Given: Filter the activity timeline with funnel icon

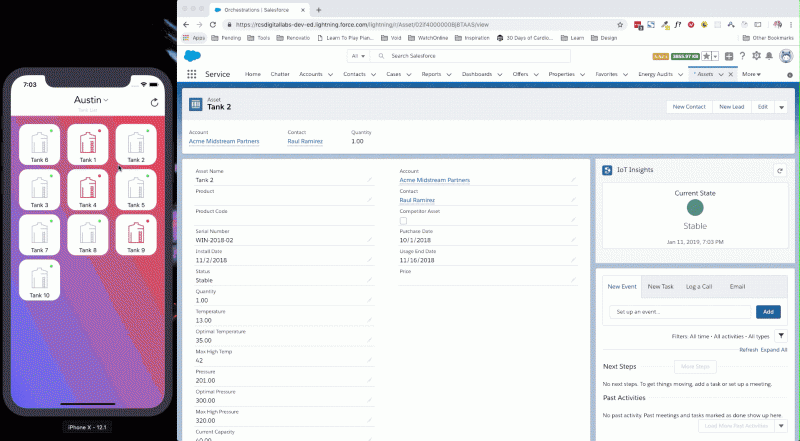Looking at the screenshot, I should point(780,336).
